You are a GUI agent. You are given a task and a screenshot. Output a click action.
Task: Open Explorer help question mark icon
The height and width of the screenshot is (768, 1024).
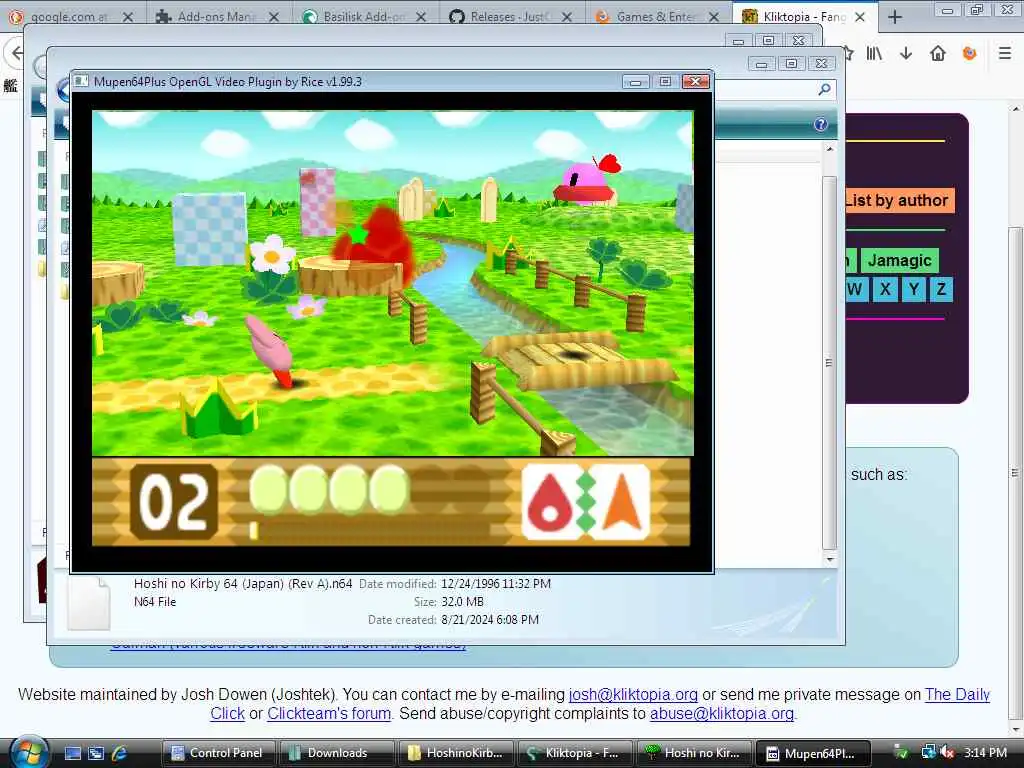coord(821,125)
